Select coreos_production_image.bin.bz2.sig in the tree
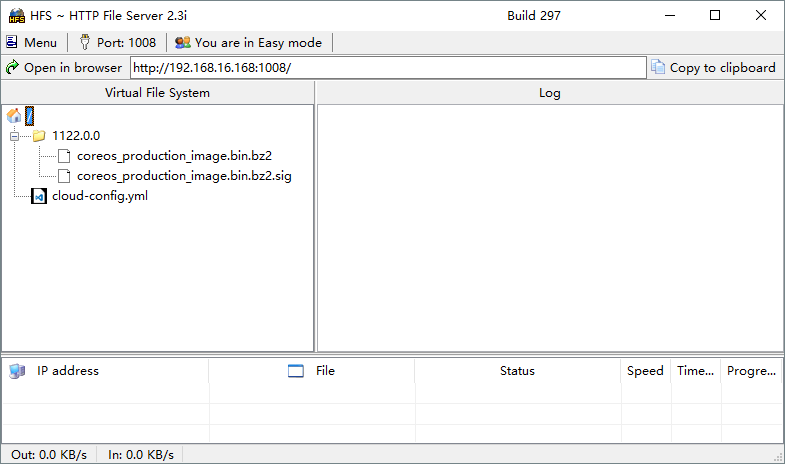Viewport: 785px width, 464px height. 184,176
